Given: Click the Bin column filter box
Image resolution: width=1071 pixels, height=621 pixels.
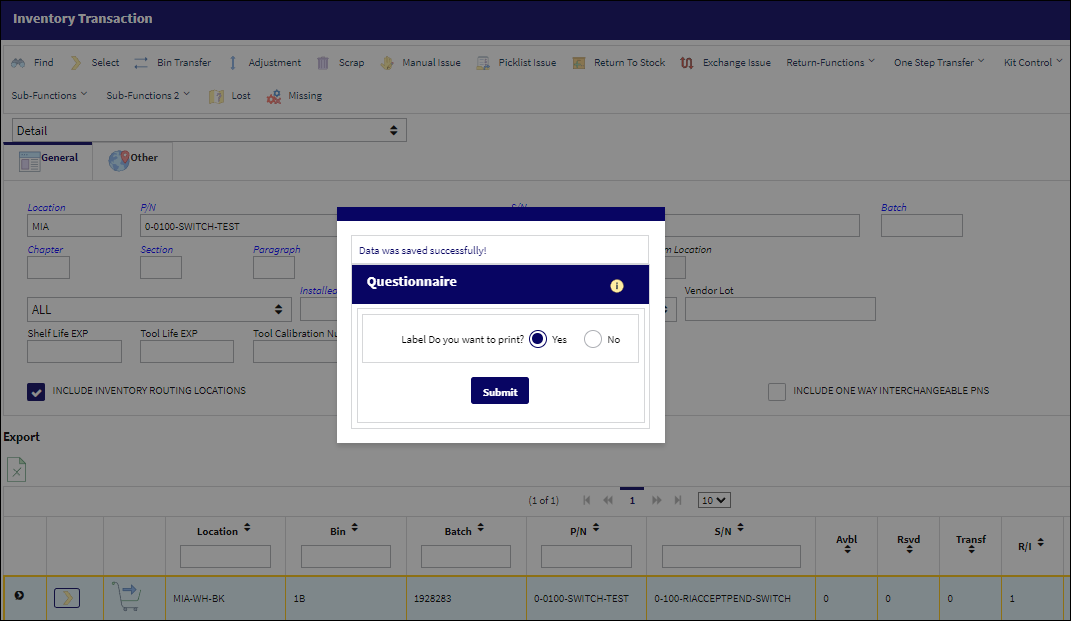Looking at the screenshot, I should click(x=346, y=556).
